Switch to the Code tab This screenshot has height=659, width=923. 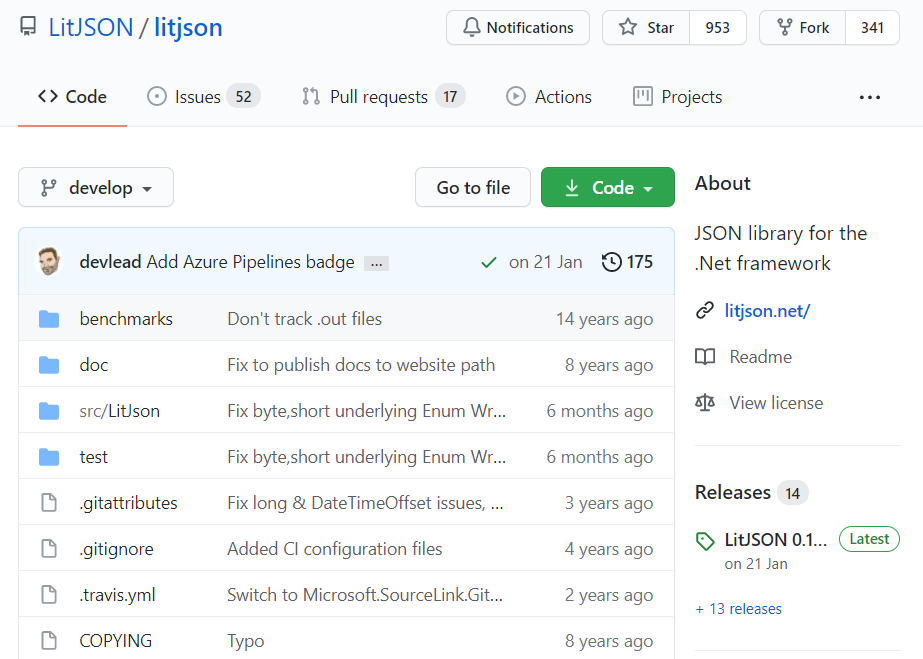click(x=72, y=96)
